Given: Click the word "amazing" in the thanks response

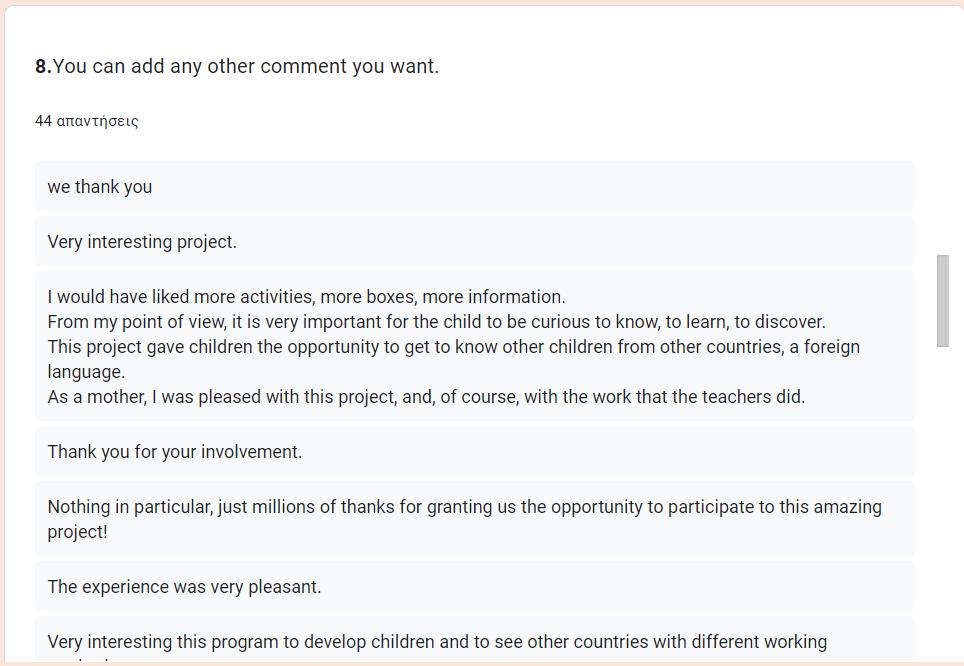Looking at the screenshot, I should tap(847, 507).
